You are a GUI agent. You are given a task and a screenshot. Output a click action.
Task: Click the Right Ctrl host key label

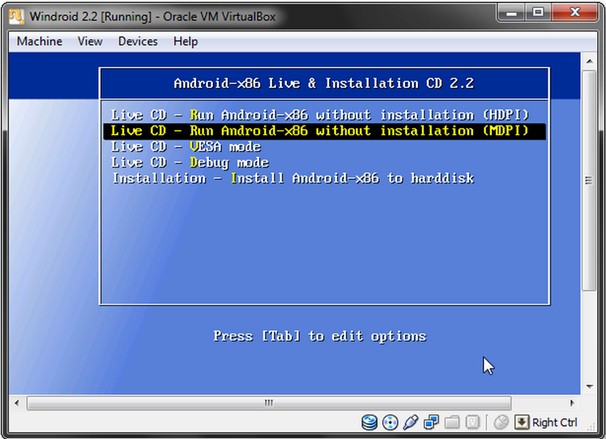(555, 422)
